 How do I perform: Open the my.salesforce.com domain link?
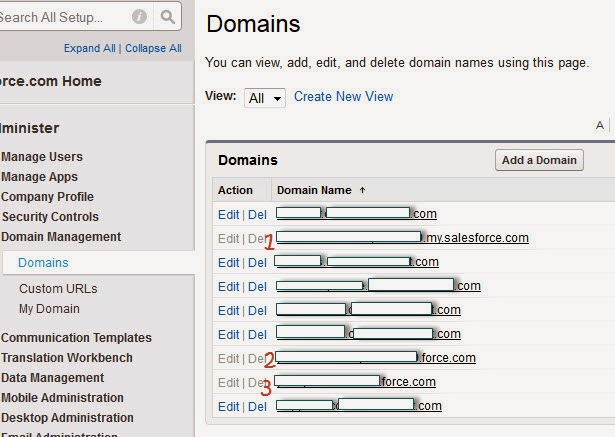click(402, 238)
